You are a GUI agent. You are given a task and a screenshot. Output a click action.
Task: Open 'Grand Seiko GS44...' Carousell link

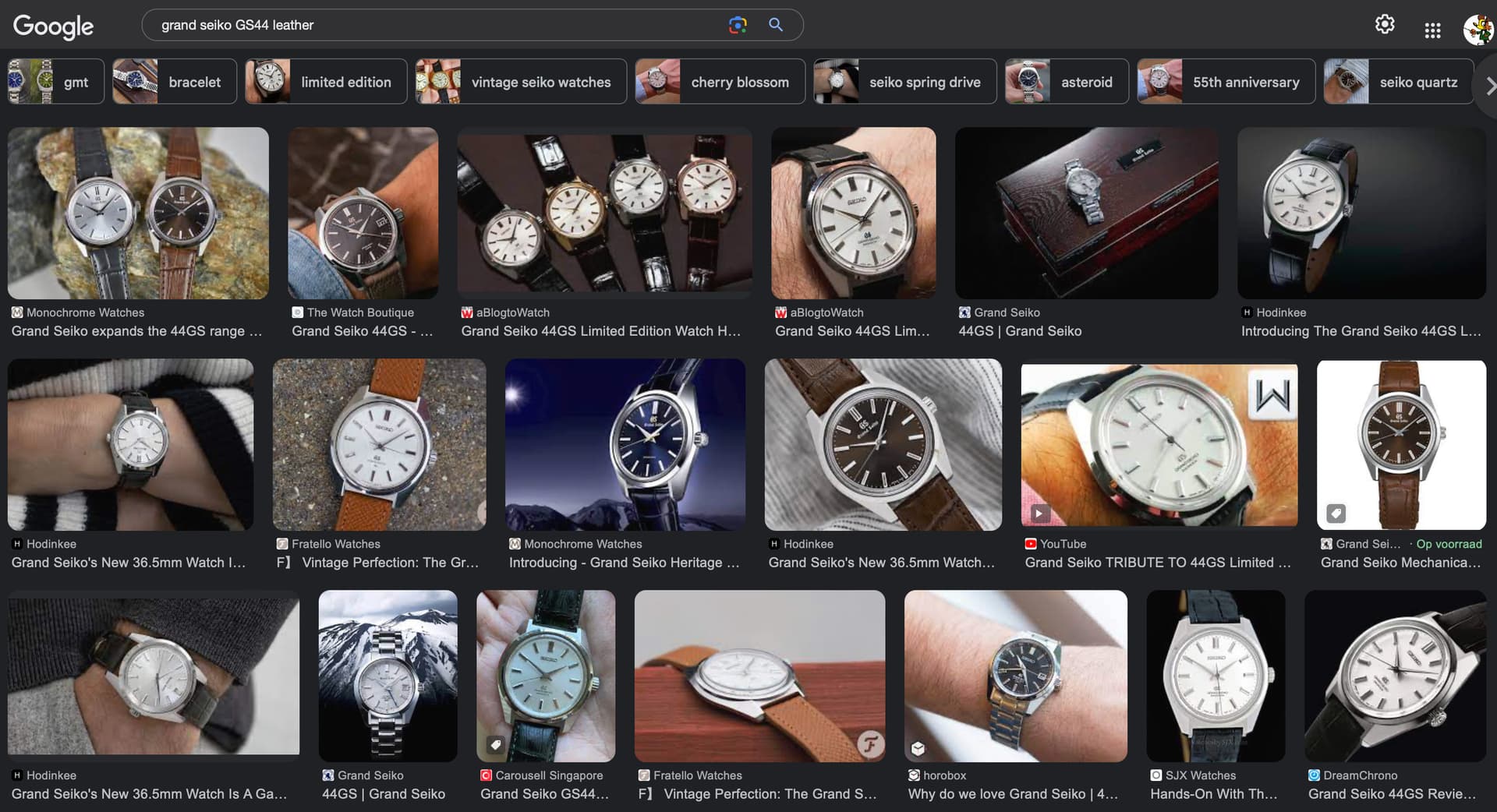pyautogui.click(x=544, y=794)
